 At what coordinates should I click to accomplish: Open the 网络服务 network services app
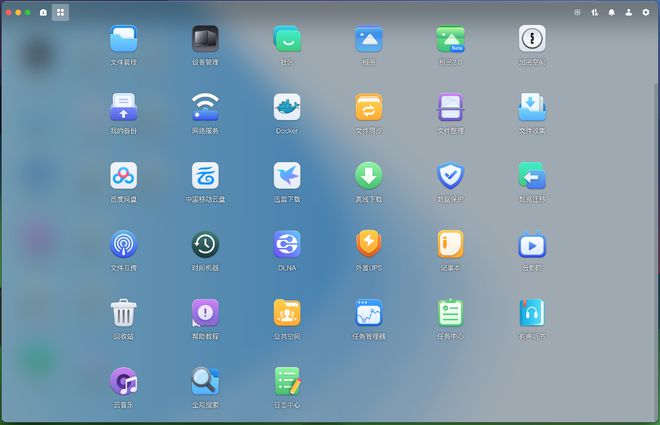pyautogui.click(x=205, y=108)
